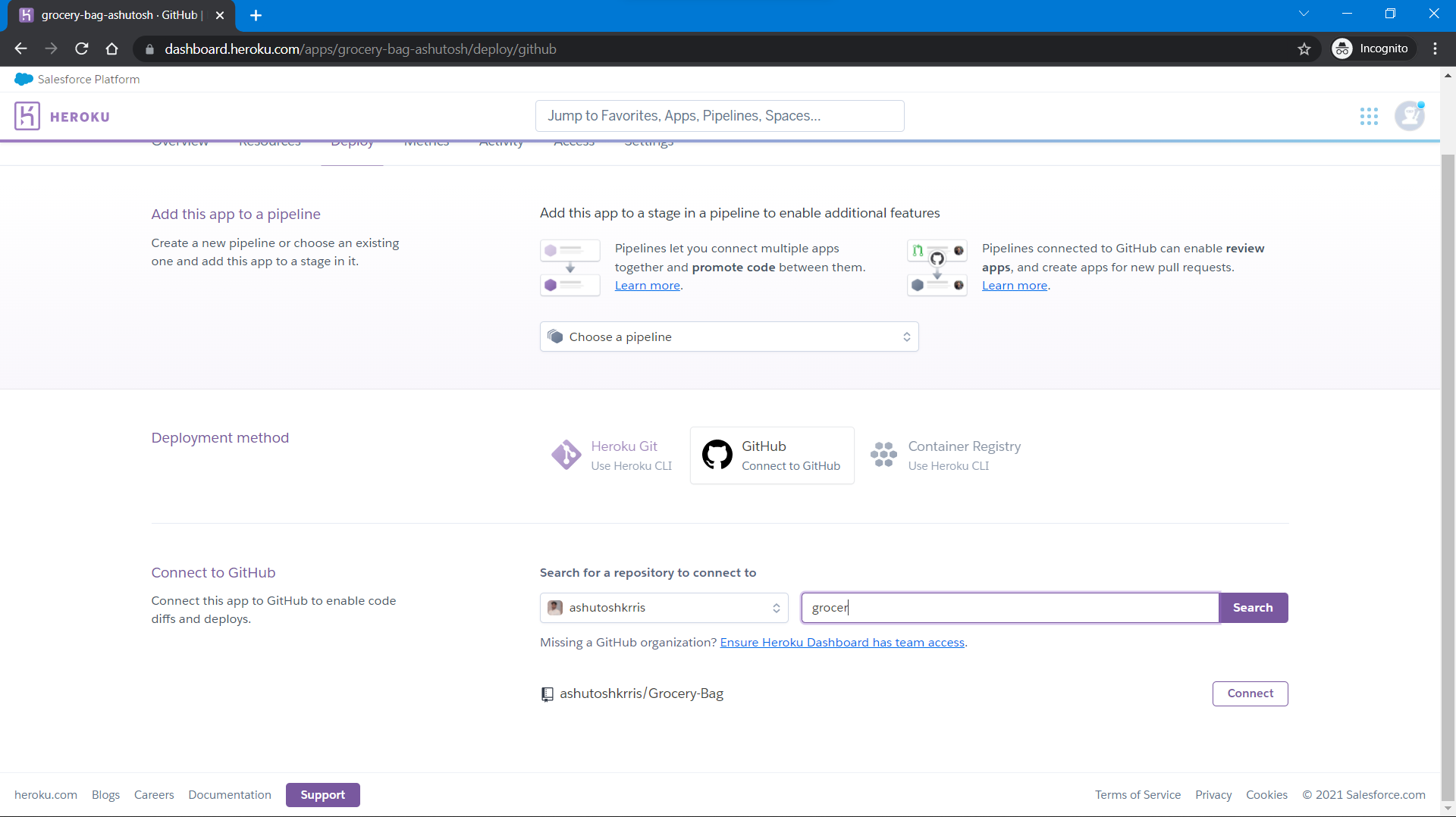Open heroku.com footer link
Screen dimensions: 1456x817
45,795
